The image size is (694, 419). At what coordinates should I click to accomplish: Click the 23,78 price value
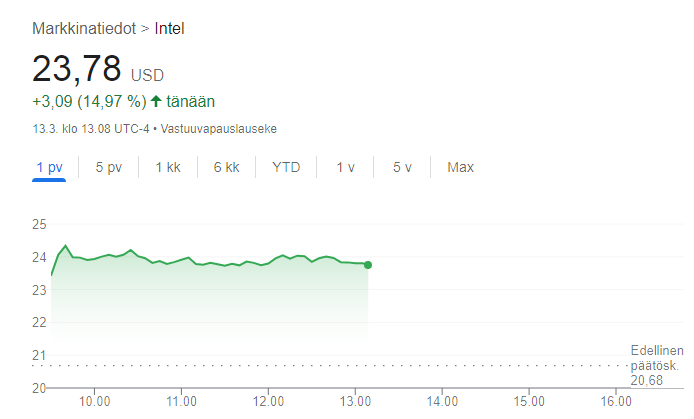coord(76,69)
